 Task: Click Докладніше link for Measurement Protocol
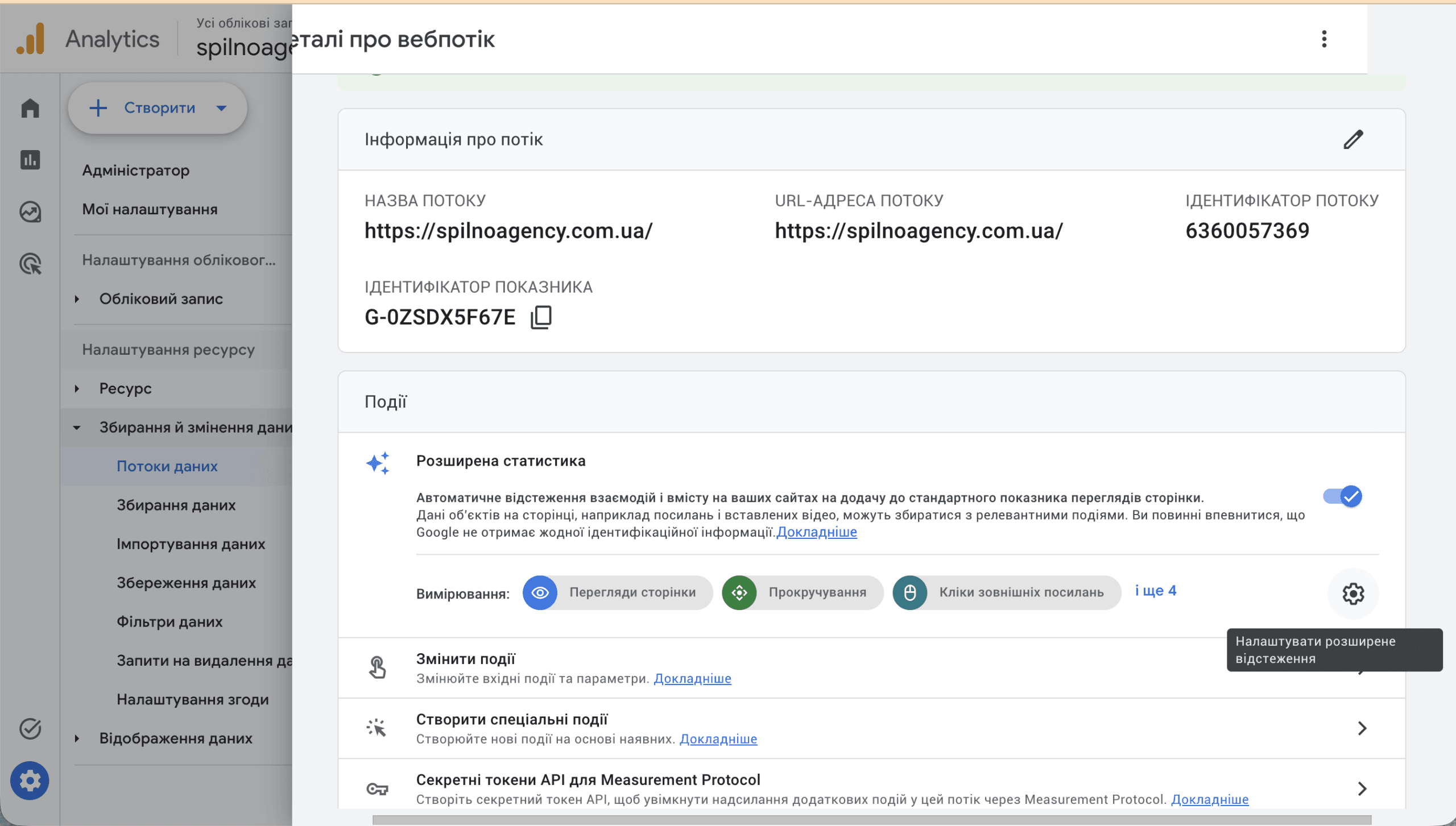1210,800
